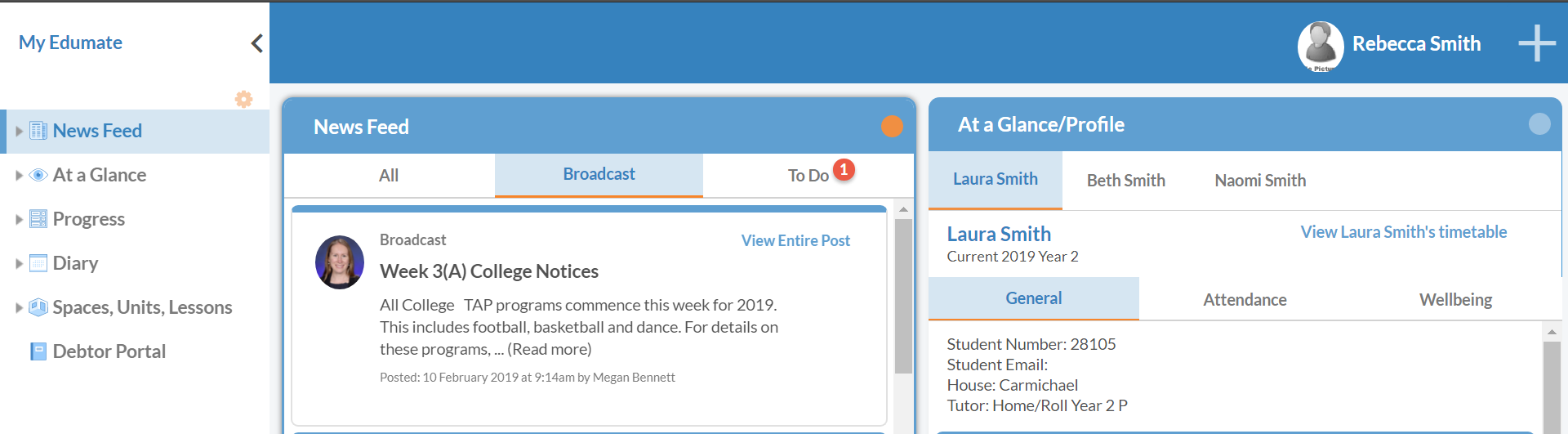1568x434 pixels.
Task: Click the Debtor Portal icon in sidebar
Action: click(x=38, y=351)
